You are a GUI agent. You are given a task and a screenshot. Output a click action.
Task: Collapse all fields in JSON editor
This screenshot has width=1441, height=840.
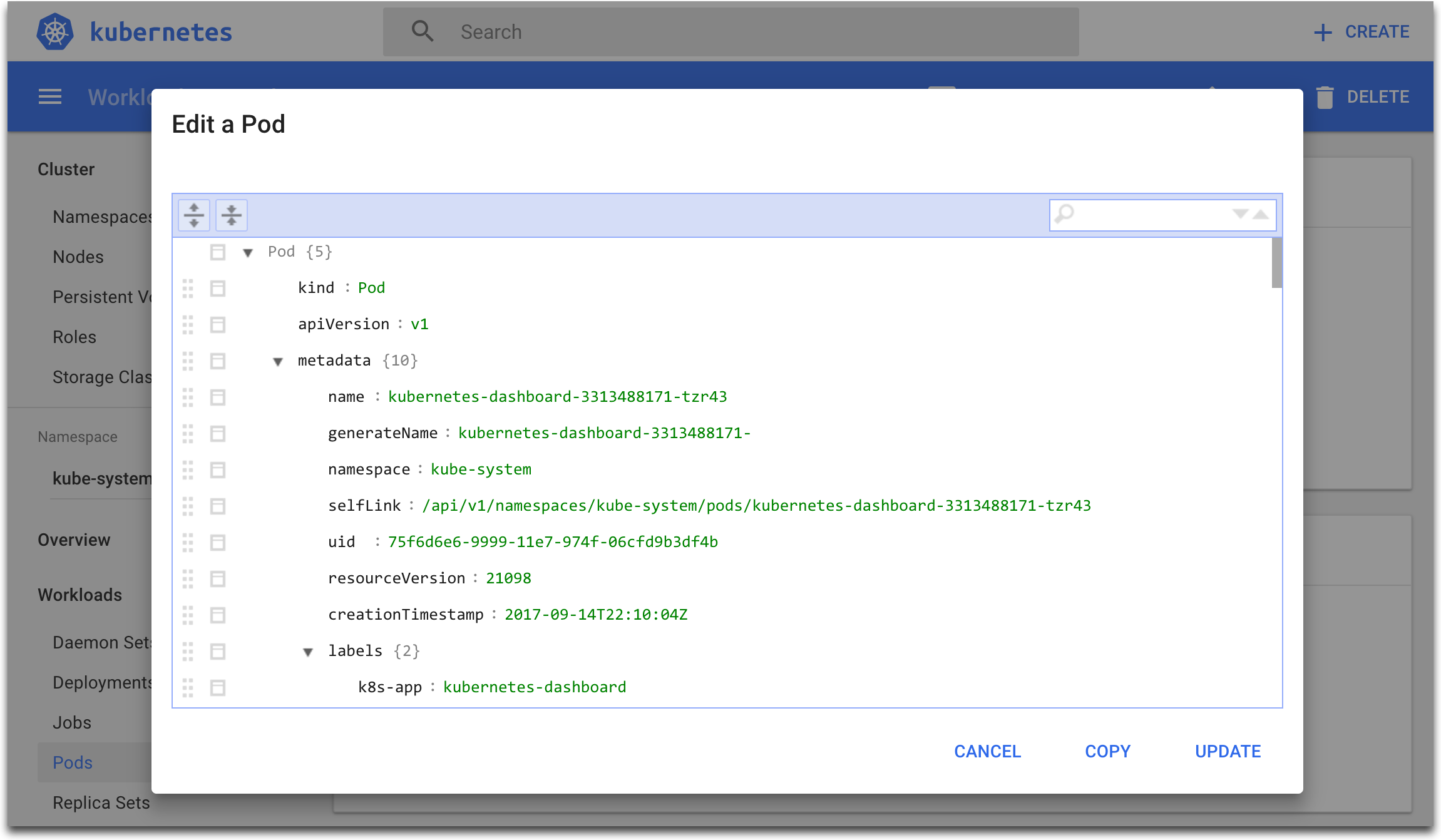click(232, 215)
